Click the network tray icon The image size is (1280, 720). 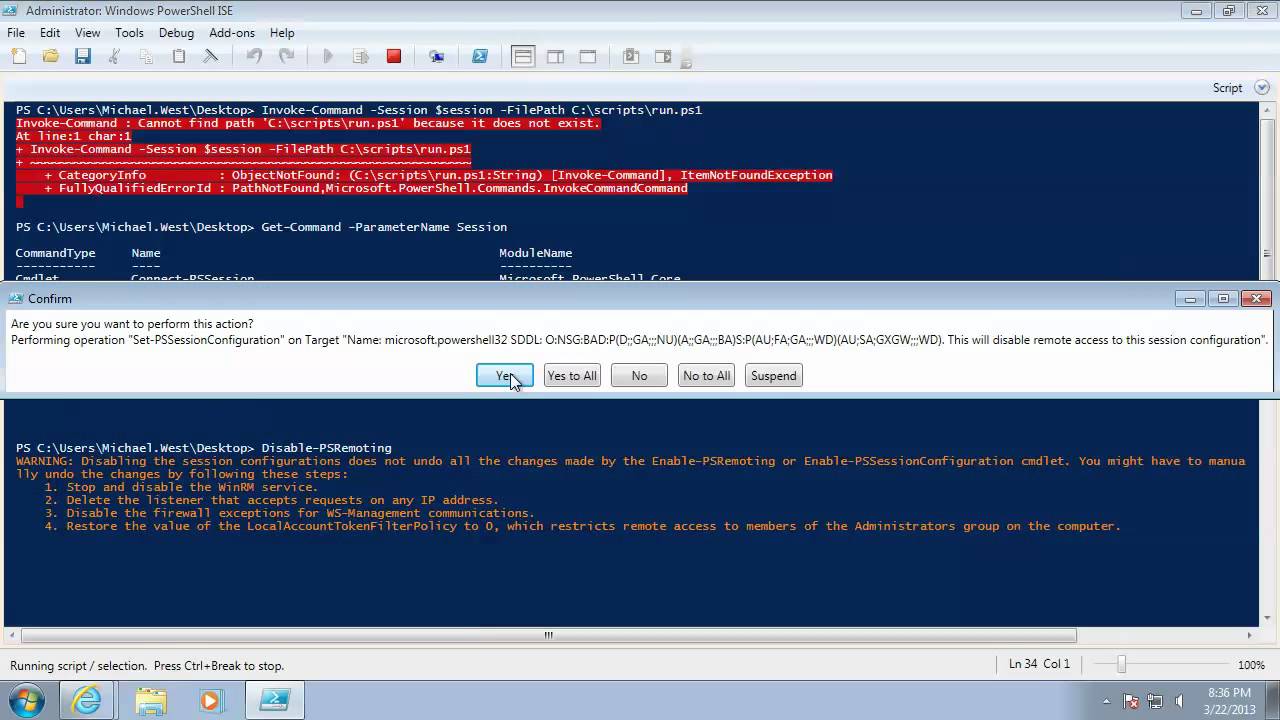coord(1155,701)
